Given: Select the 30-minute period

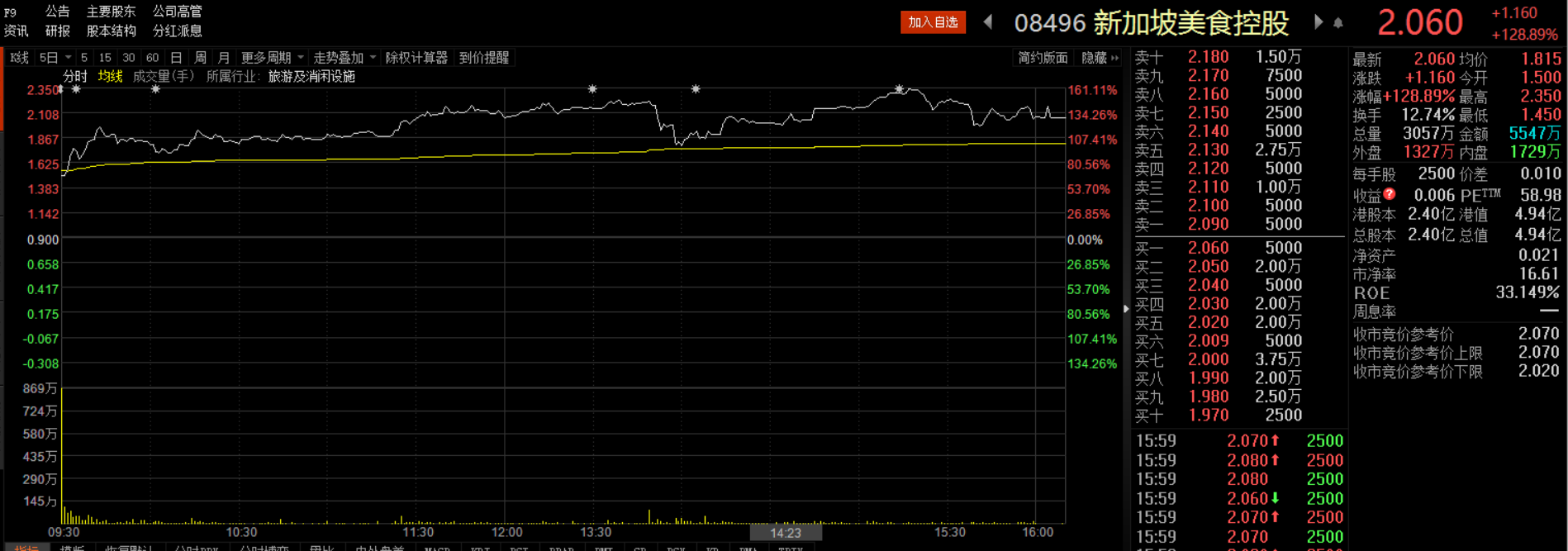Looking at the screenshot, I should pos(128,58).
